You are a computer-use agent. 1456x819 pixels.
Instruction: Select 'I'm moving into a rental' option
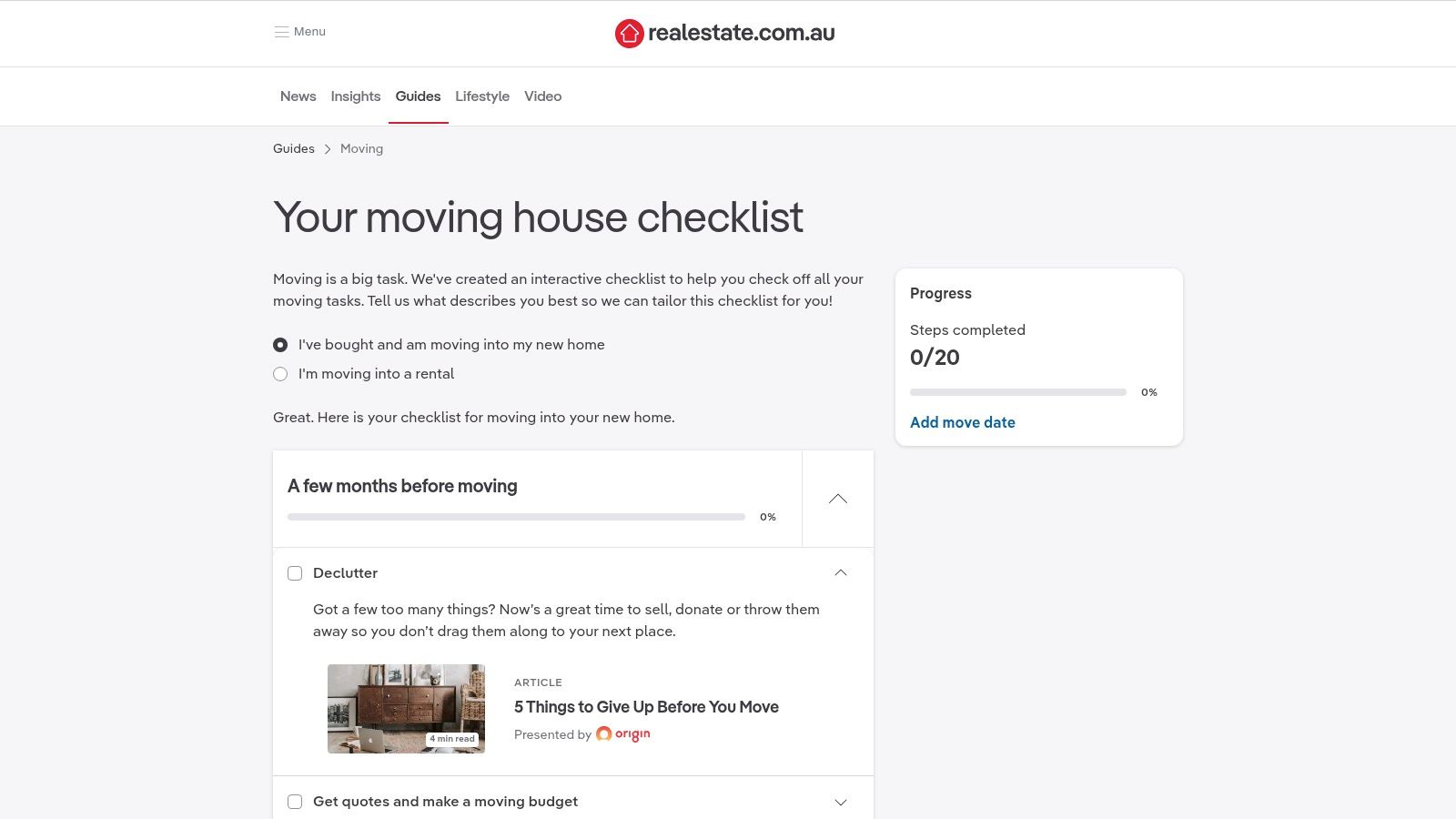(x=280, y=374)
